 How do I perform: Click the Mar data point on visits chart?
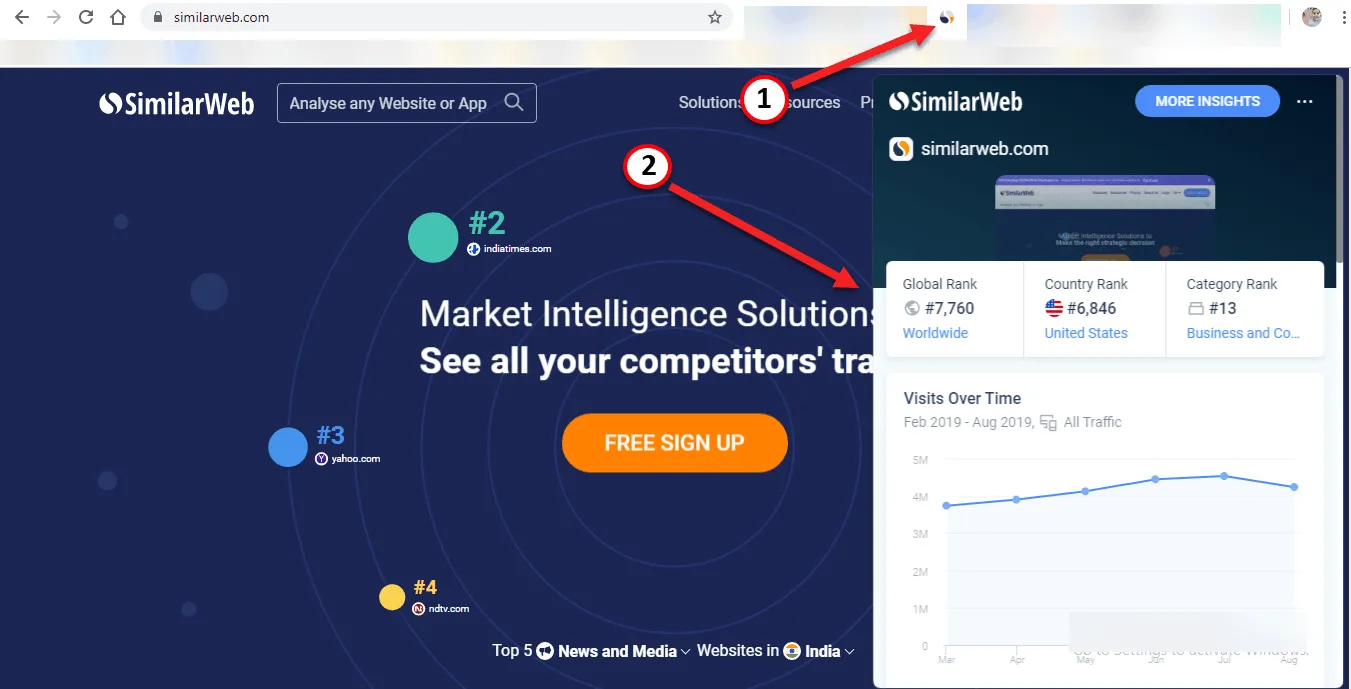point(946,506)
